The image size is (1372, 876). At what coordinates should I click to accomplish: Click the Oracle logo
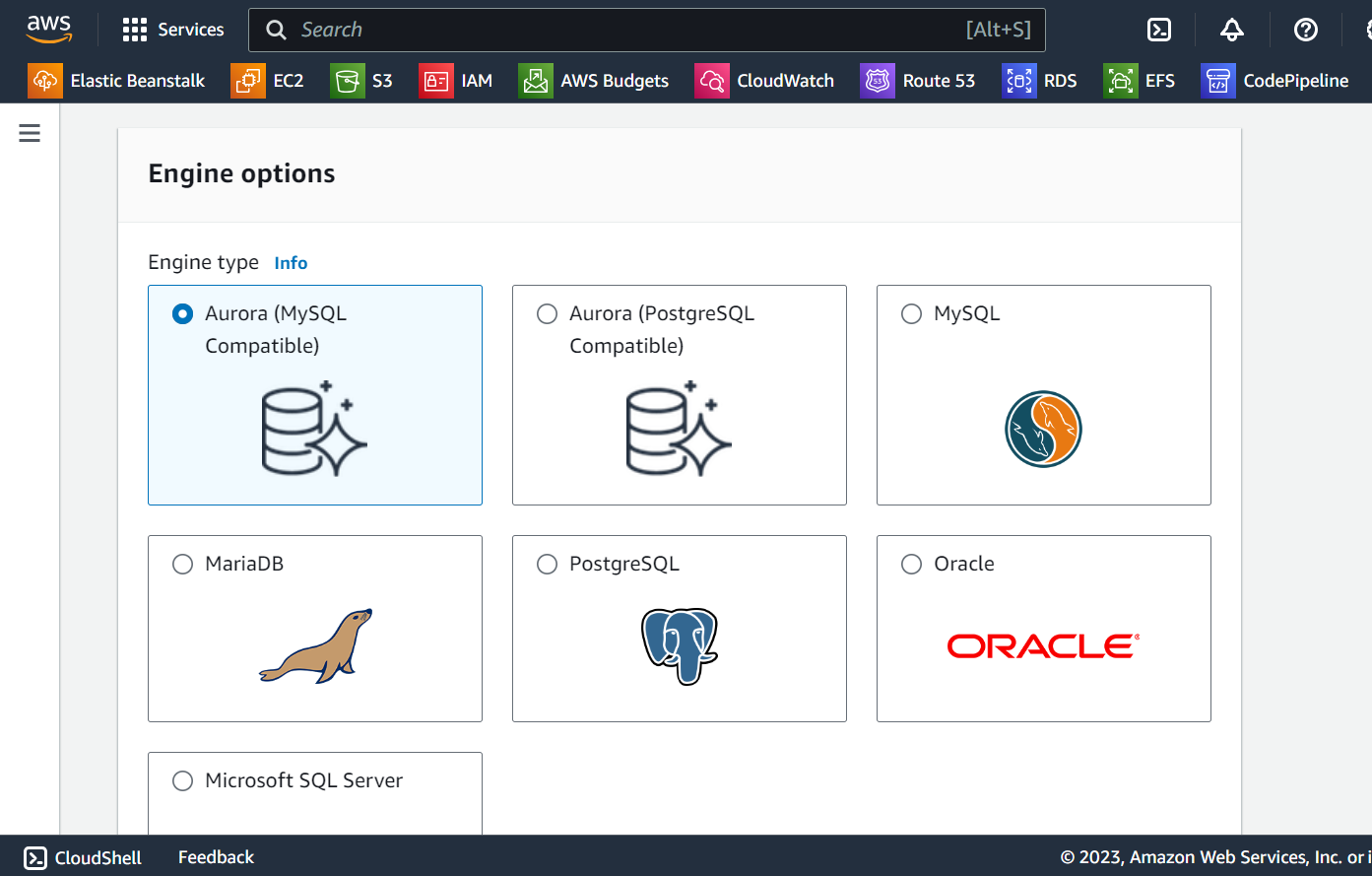[1044, 645]
